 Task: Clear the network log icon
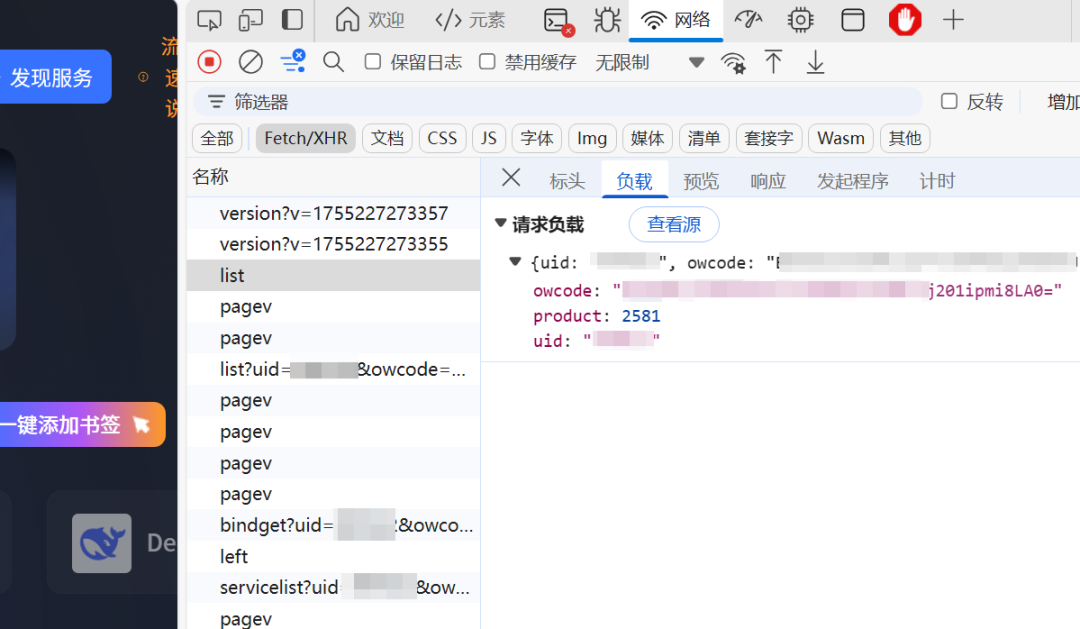tap(251, 62)
